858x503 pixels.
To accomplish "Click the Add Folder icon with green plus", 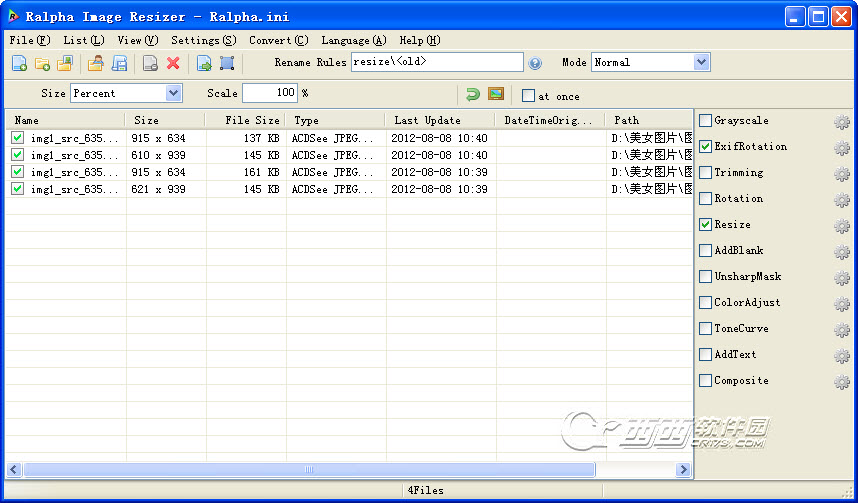I will pos(42,63).
